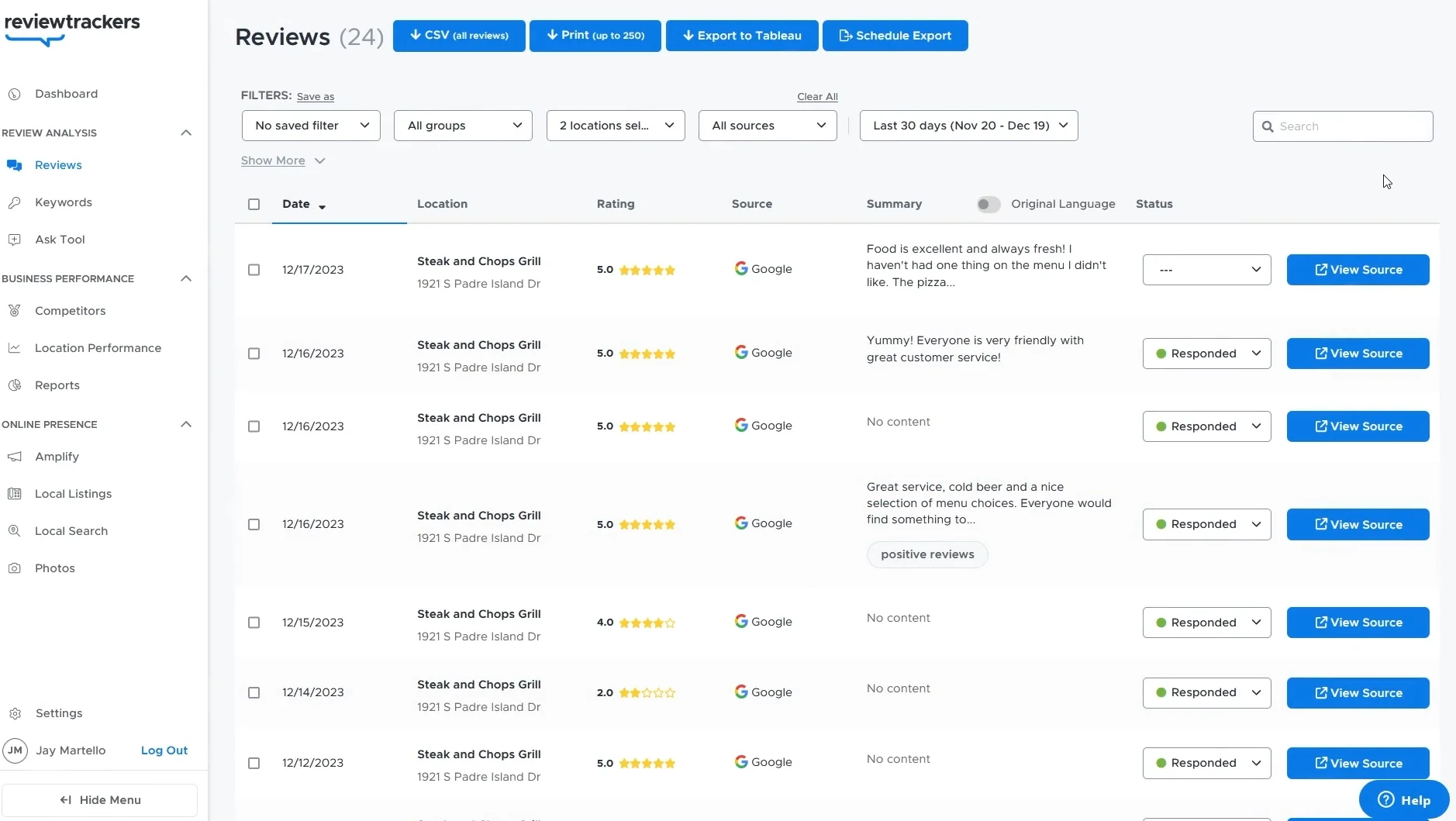1456x821 pixels.
Task: Click the Clear All filters link
Action: 817,97
